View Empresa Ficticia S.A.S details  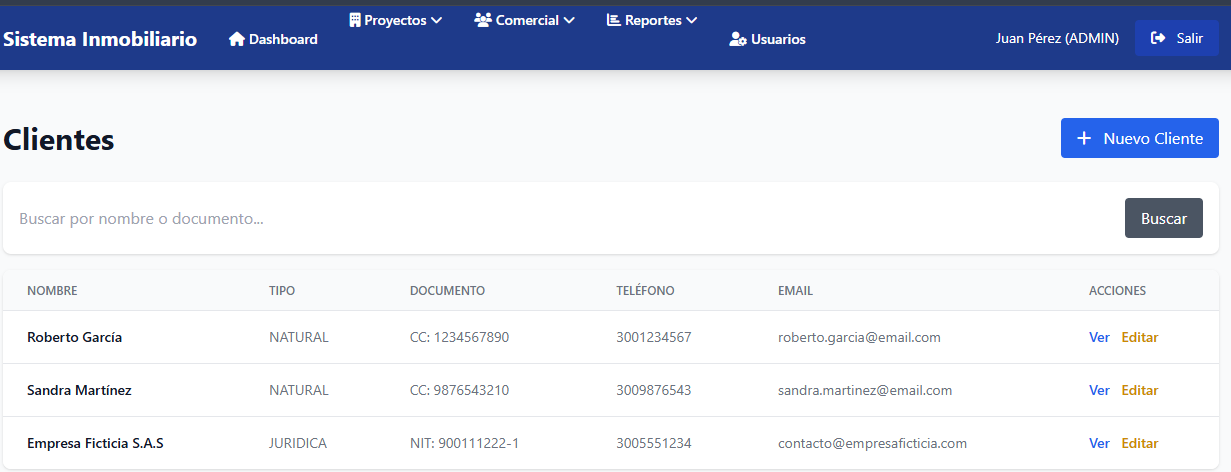point(1099,443)
